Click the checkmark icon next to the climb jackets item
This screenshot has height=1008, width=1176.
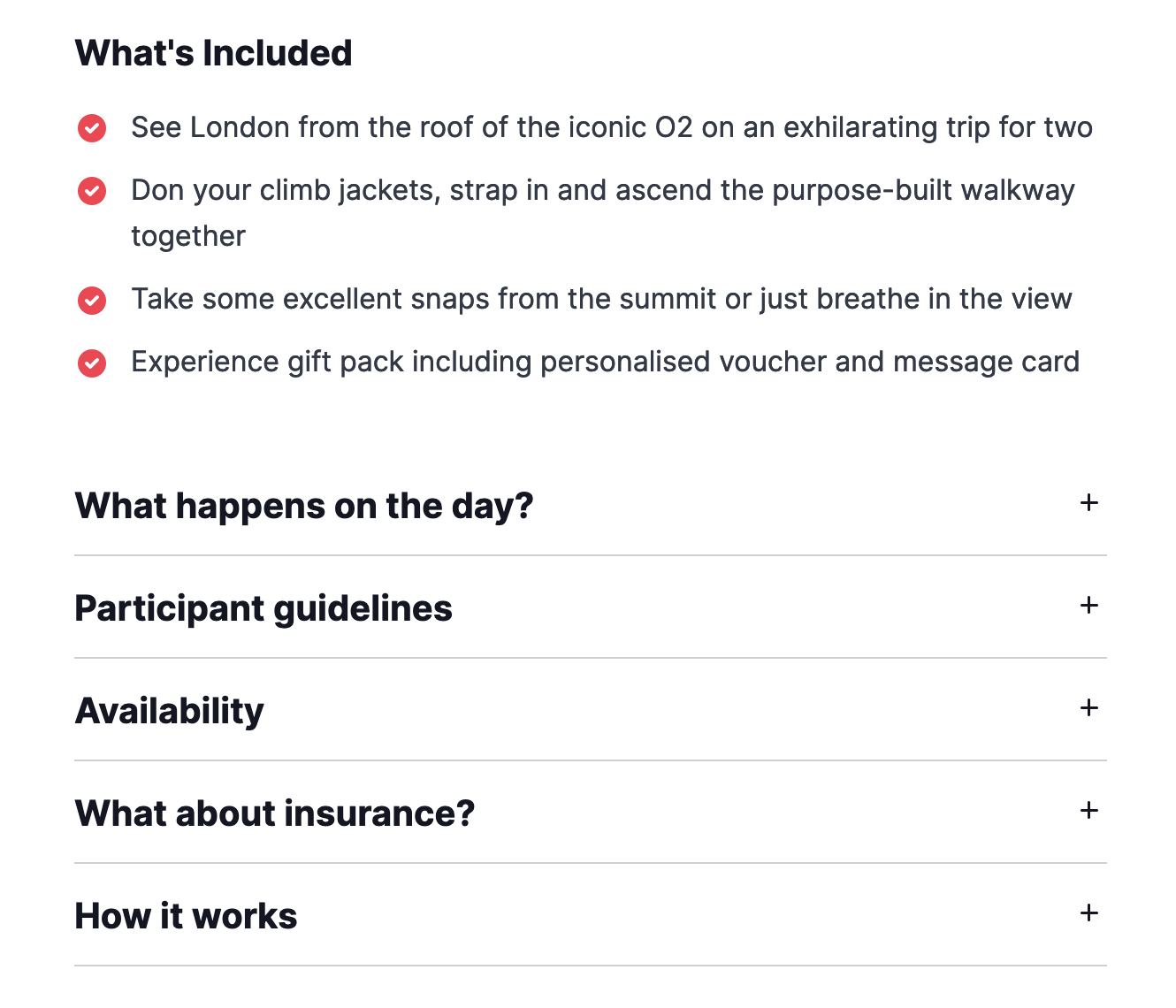(92, 191)
